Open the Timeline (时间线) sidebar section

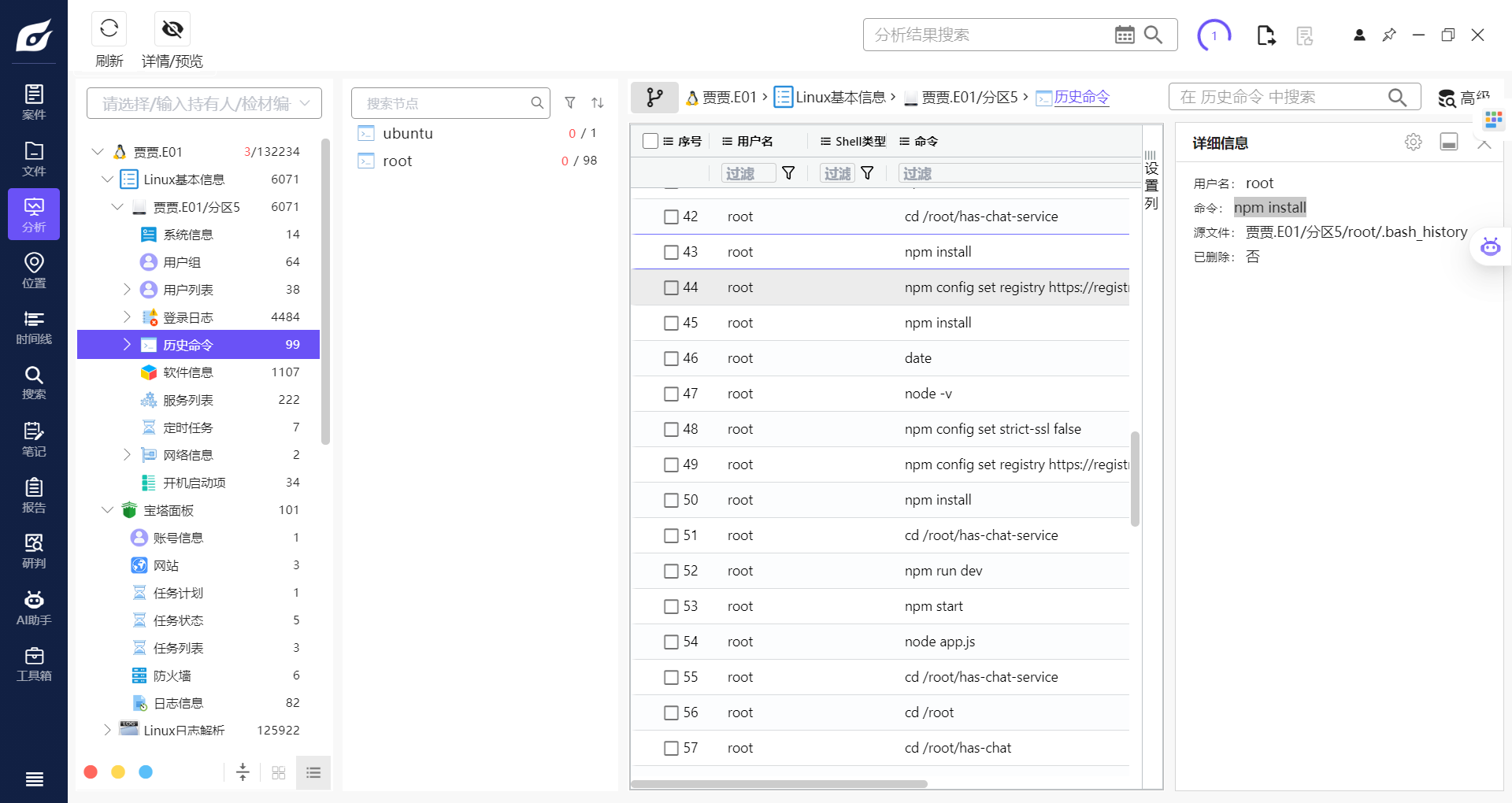(x=34, y=327)
